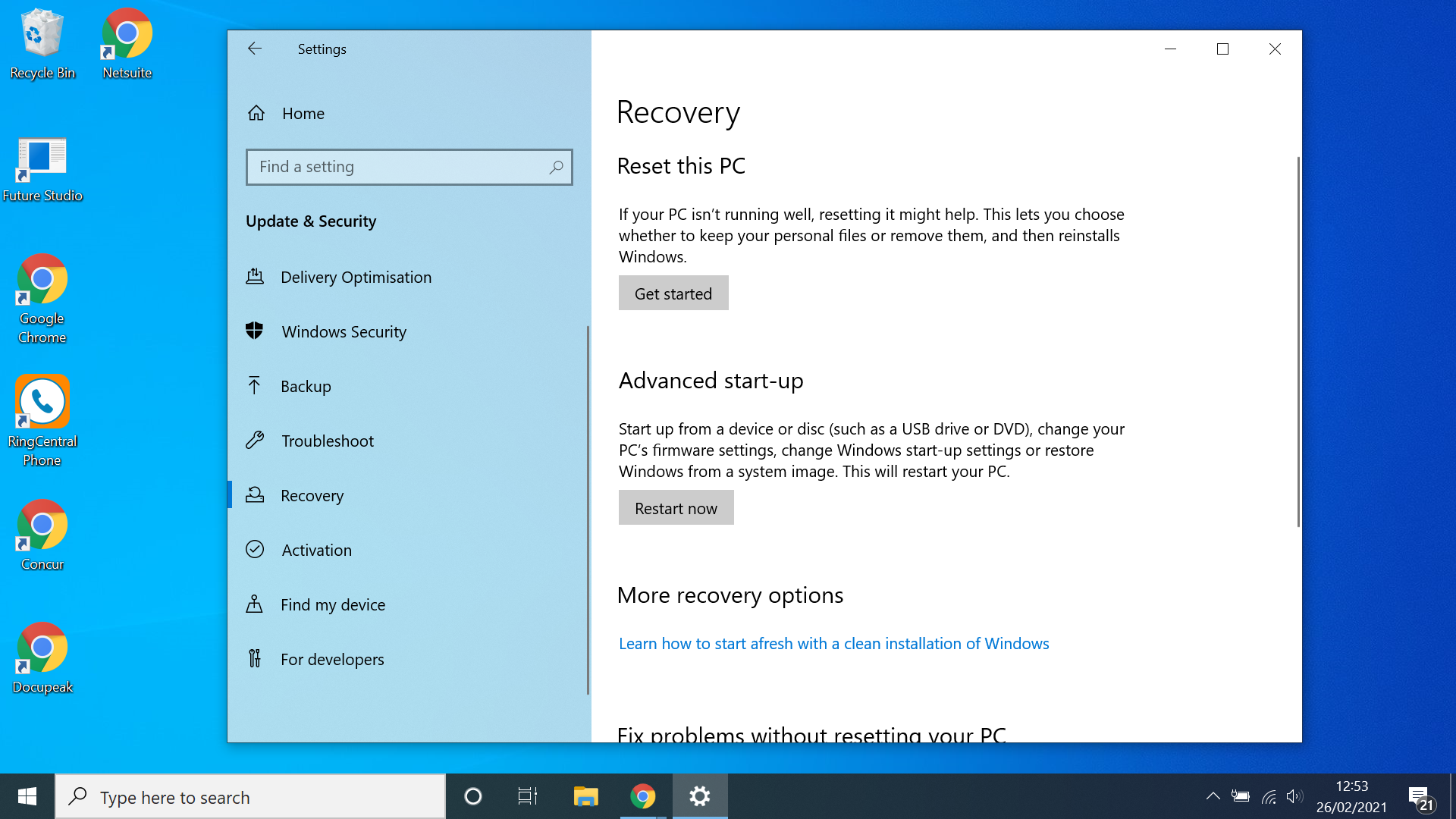Select Backup in the sidebar
Screen dimensions: 1456x819
coord(306,386)
